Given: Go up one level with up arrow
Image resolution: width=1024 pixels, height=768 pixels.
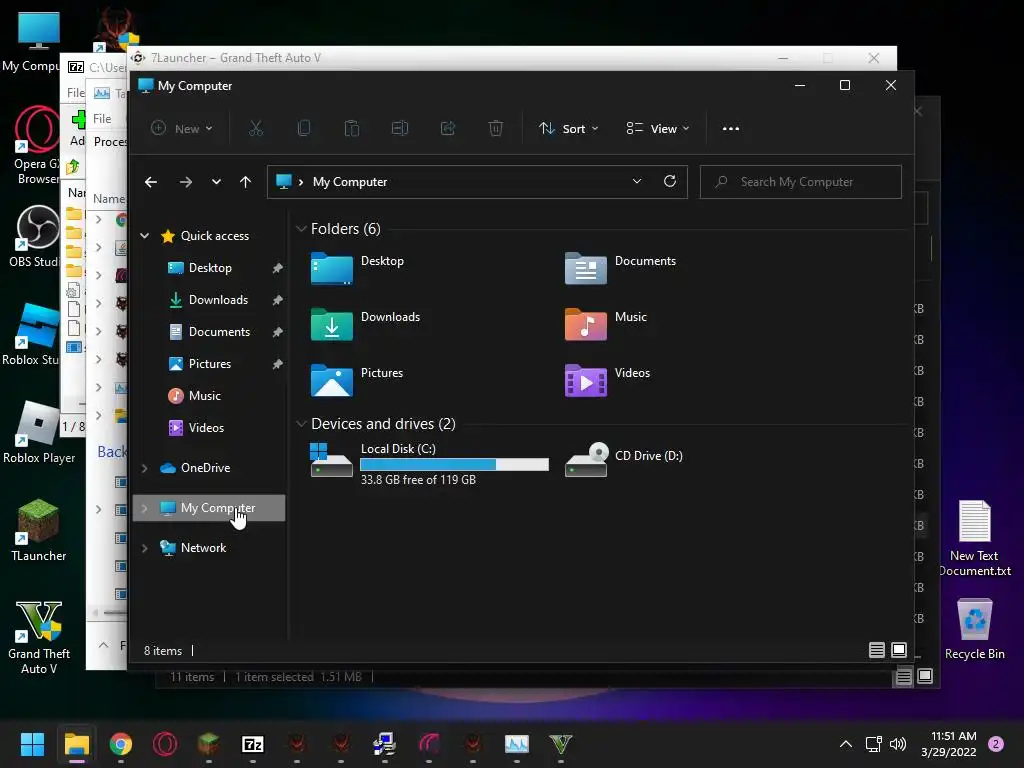Looking at the screenshot, I should pyautogui.click(x=246, y=182).
